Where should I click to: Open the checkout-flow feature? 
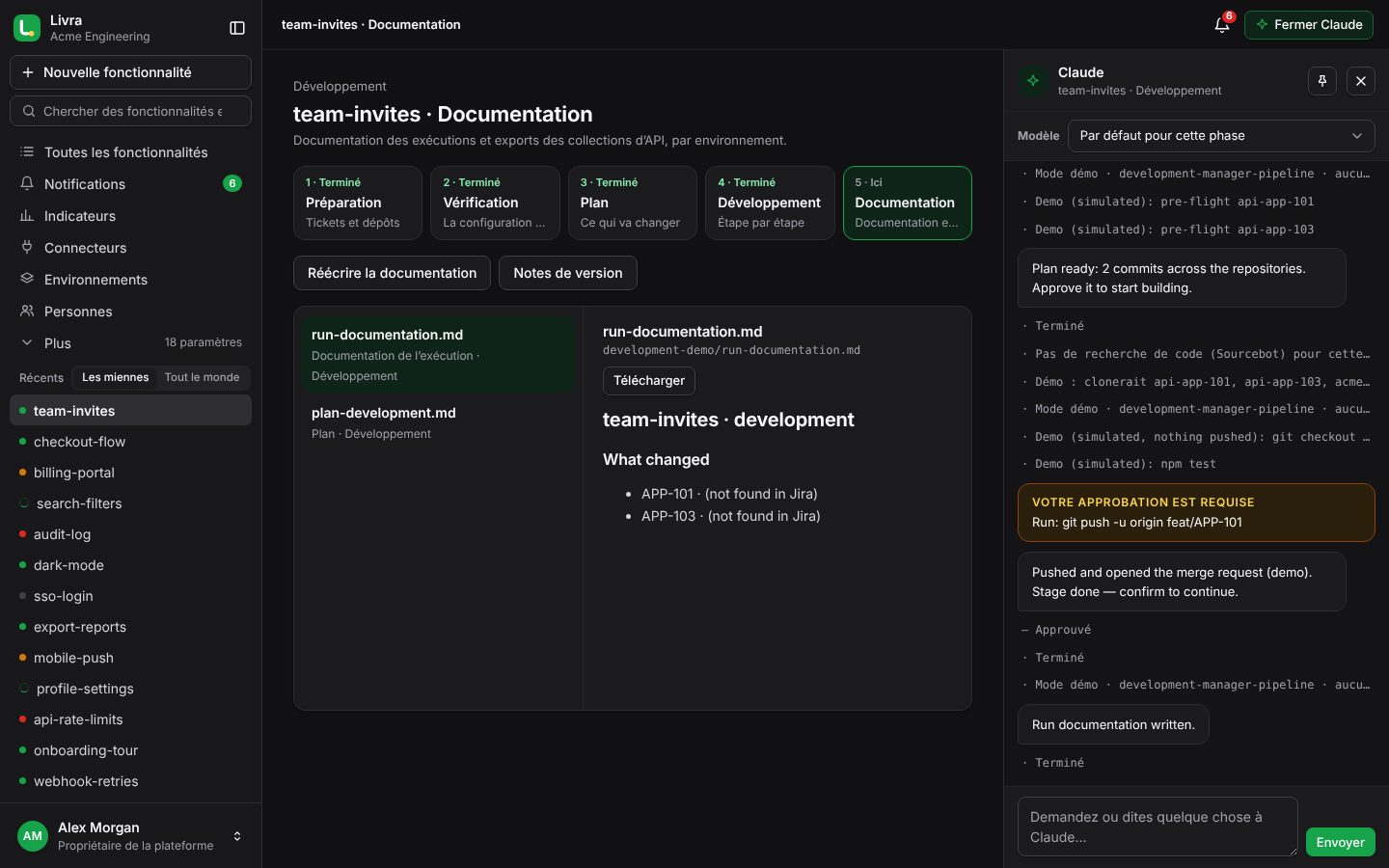[x=130, y=442]
